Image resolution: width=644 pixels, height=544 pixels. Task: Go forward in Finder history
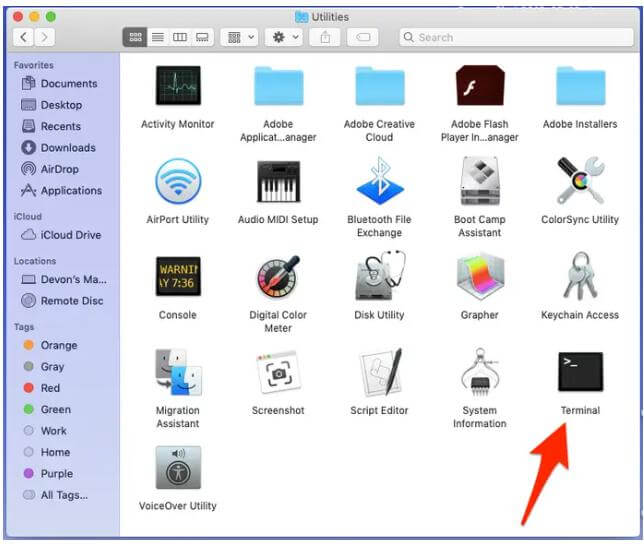(44, 37)
